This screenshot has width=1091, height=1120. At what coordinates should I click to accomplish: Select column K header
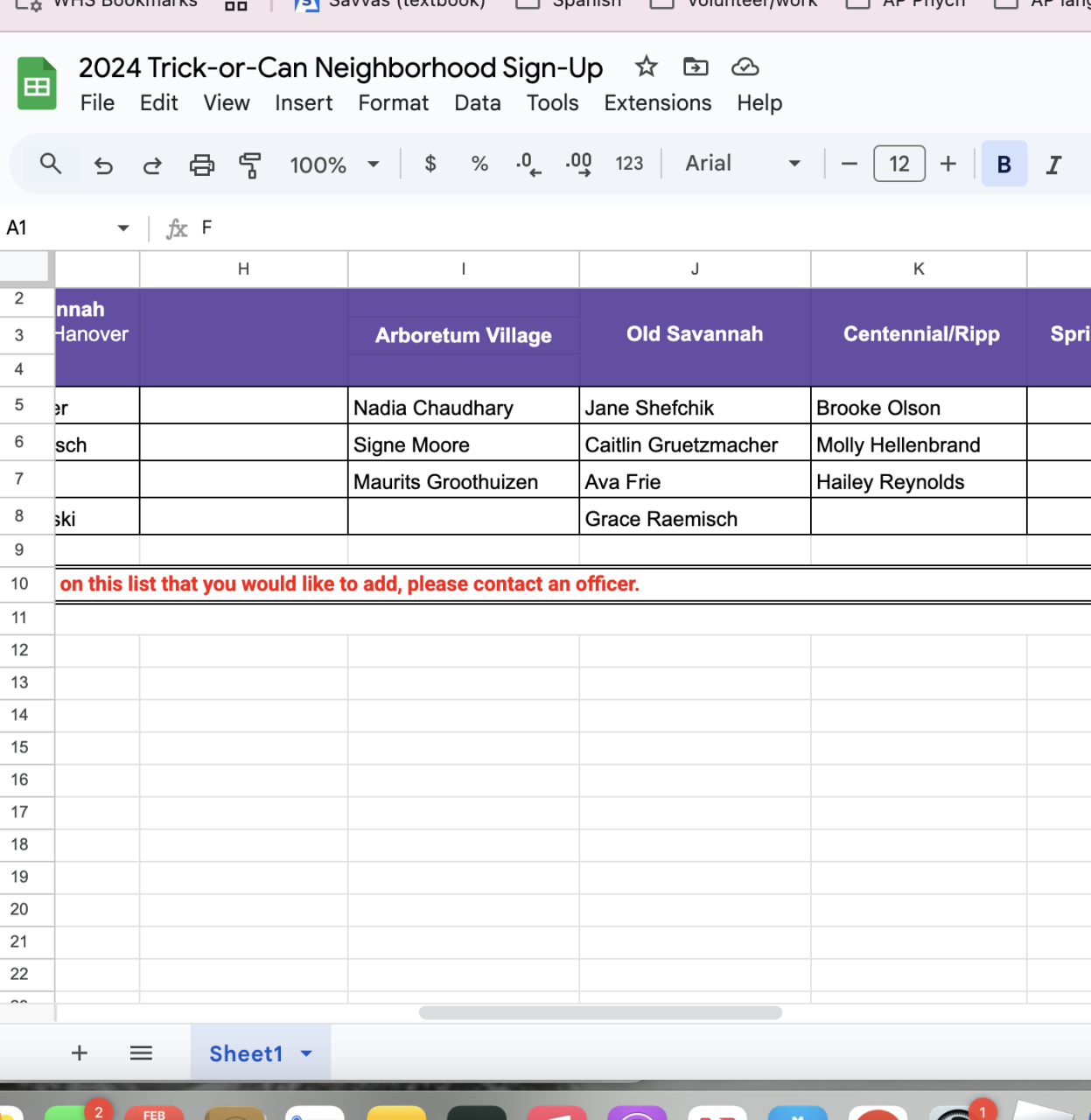click(x=919, y=269)
